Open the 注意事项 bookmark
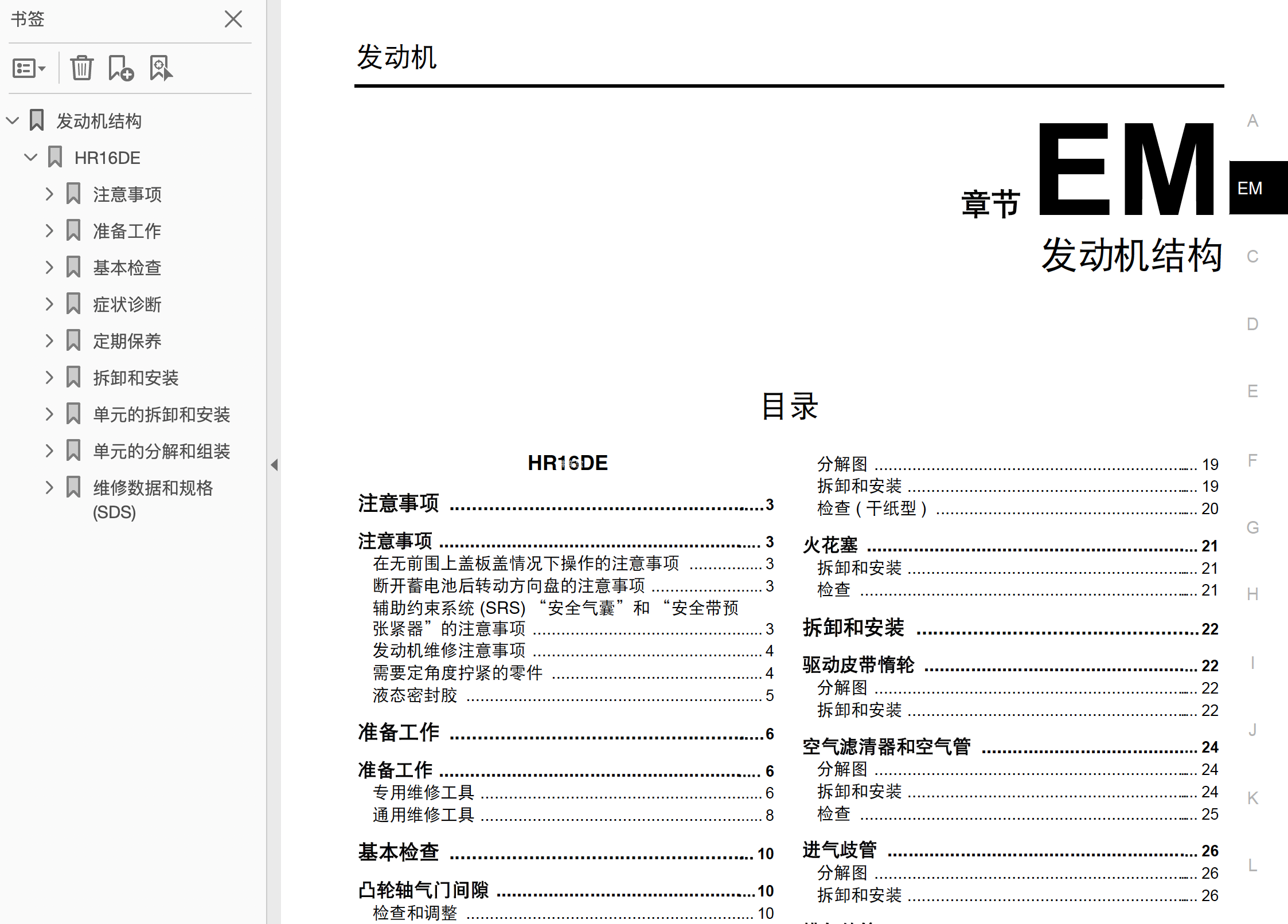This screenshot has width=1288, height=924. [x=127, y=194]
